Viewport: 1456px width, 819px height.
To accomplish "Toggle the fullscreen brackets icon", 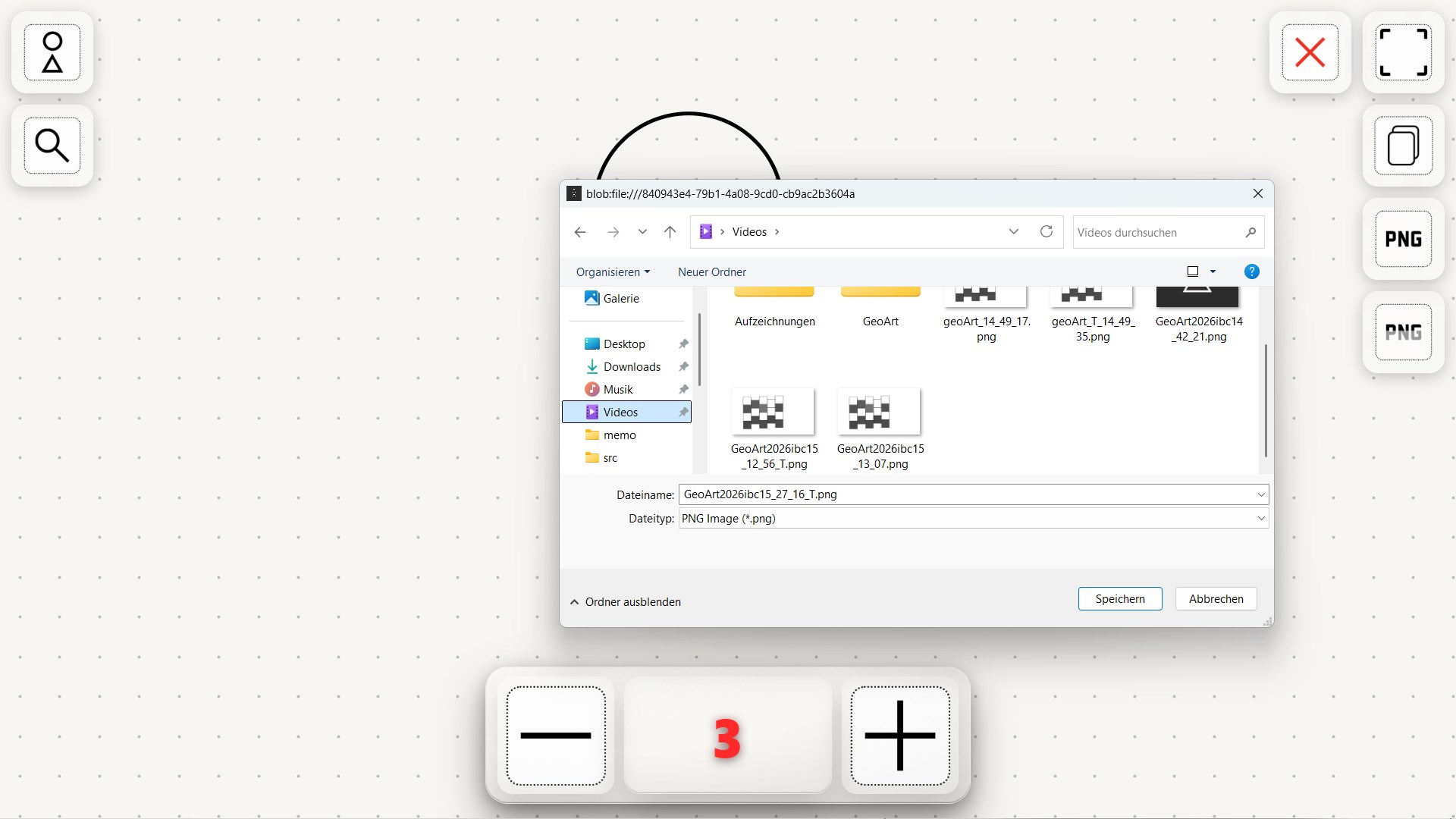I will pyautogui.click(x=1403, y=52).
